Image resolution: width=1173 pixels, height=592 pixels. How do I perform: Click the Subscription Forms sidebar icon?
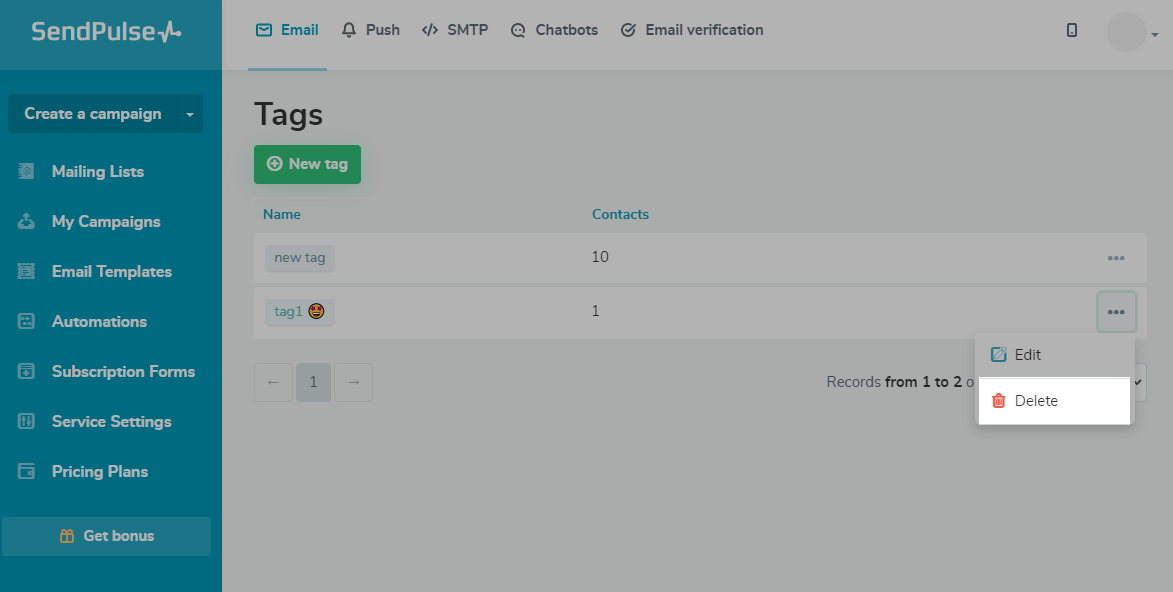click(27, 372)
